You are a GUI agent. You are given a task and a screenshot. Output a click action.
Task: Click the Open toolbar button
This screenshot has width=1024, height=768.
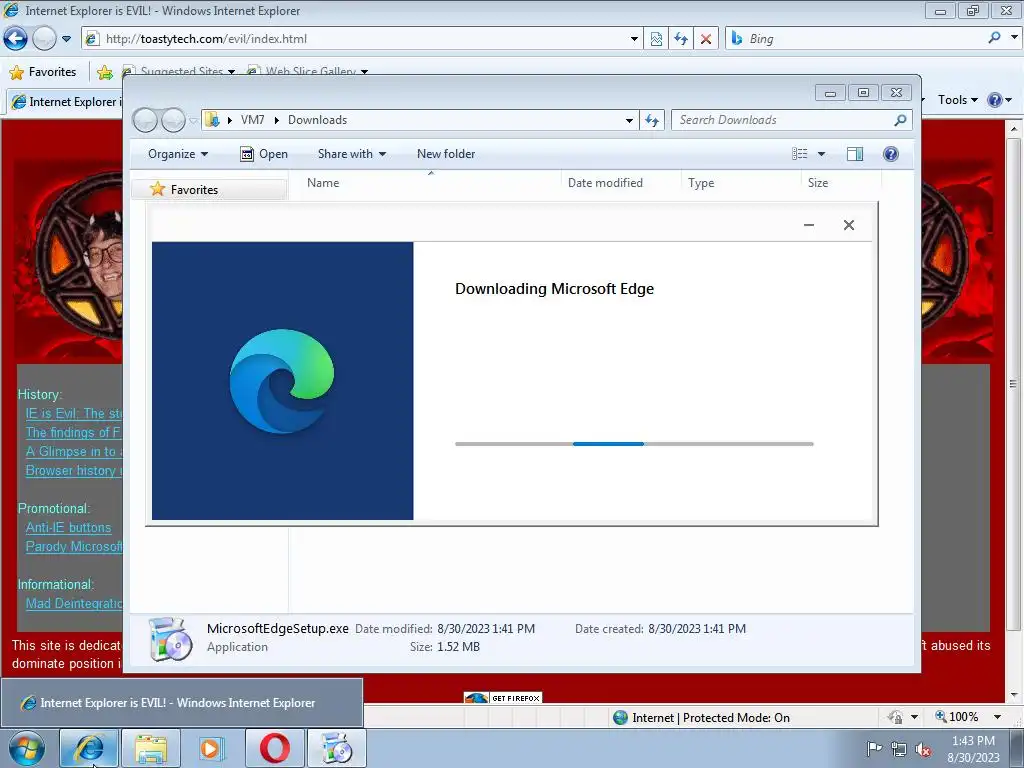(264, 154)
